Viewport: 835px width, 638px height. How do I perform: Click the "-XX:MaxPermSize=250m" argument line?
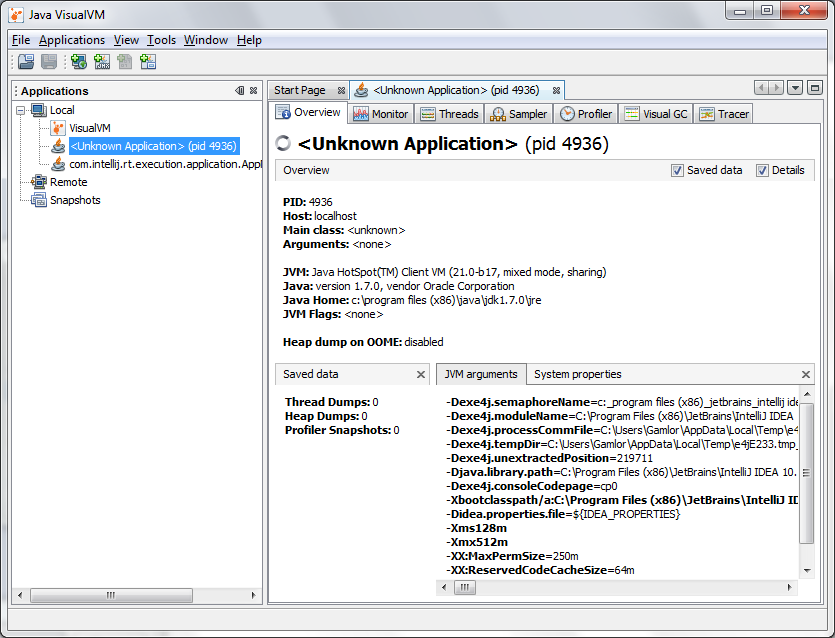tap(512, 557)
